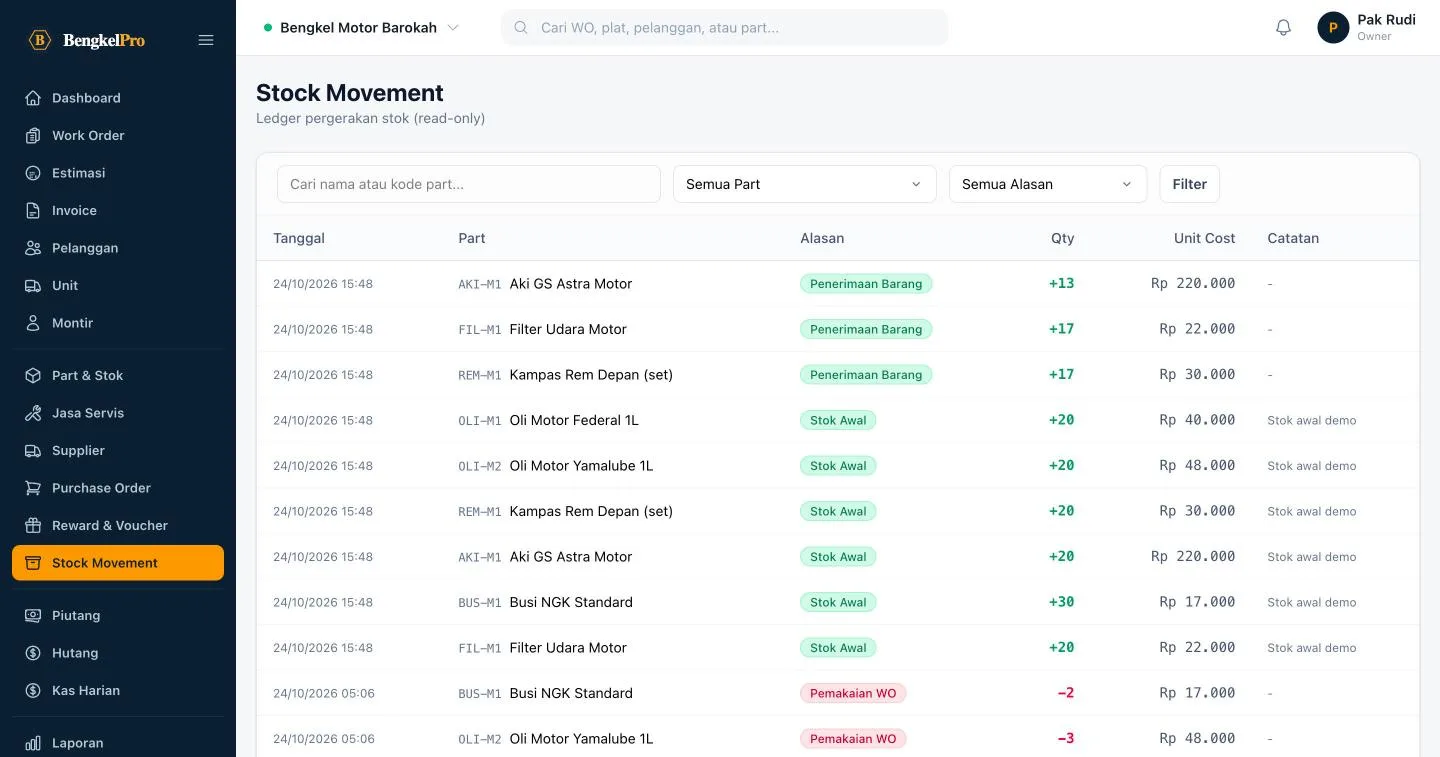The width and height of the screenshot is (1440, 757).
Task: Open the Piutang menu item
Action: (118, 616)
